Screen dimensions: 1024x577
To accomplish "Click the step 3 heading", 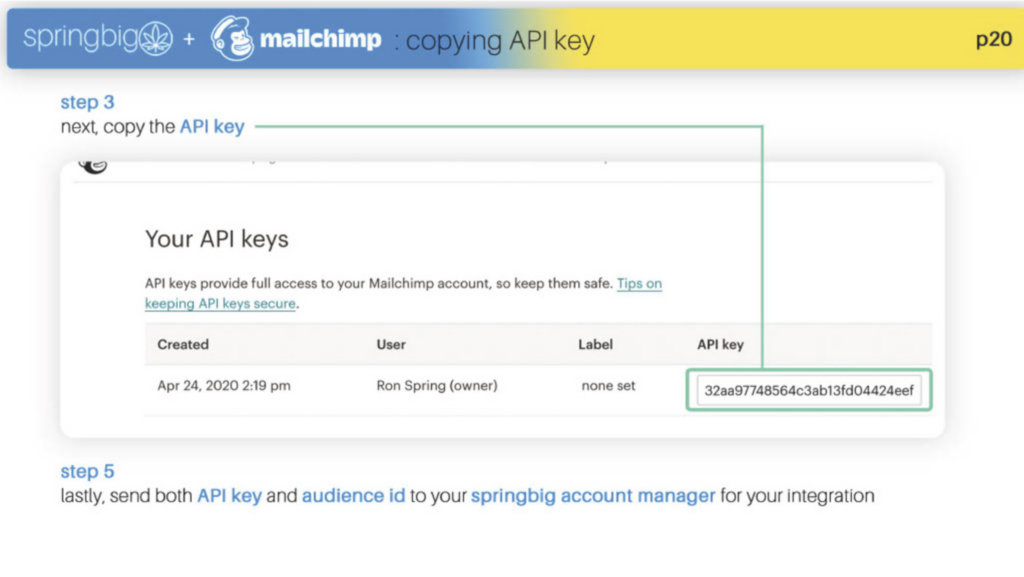I will (x=88, y=102).
